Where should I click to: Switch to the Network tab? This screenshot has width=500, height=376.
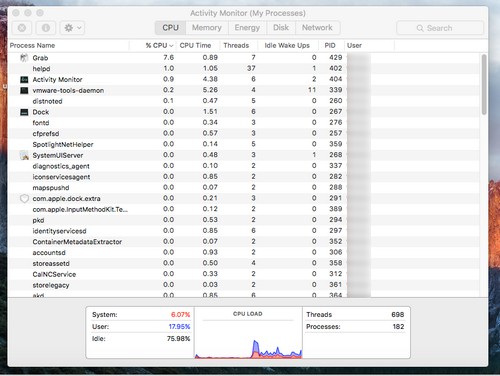317,28
